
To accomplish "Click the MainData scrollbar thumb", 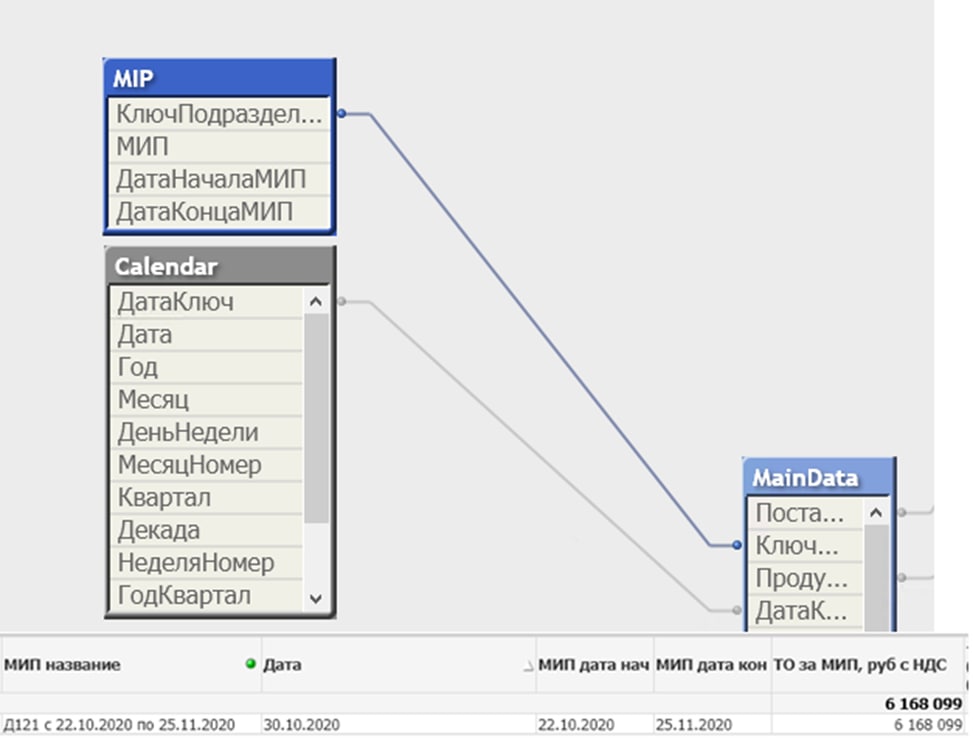I will click(877, 578).
